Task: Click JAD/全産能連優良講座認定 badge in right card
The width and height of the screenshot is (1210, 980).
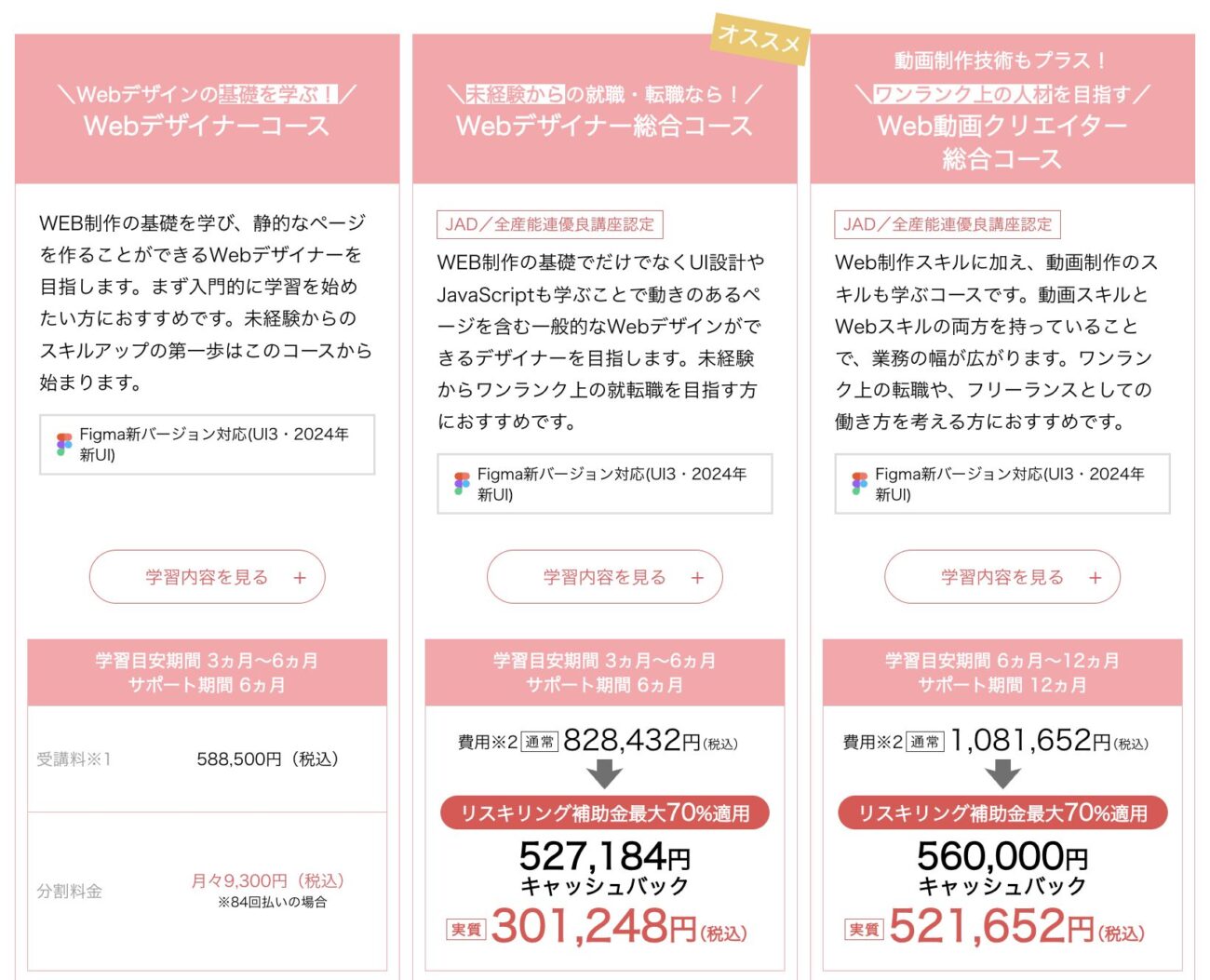Action: [x=947, y=224]
